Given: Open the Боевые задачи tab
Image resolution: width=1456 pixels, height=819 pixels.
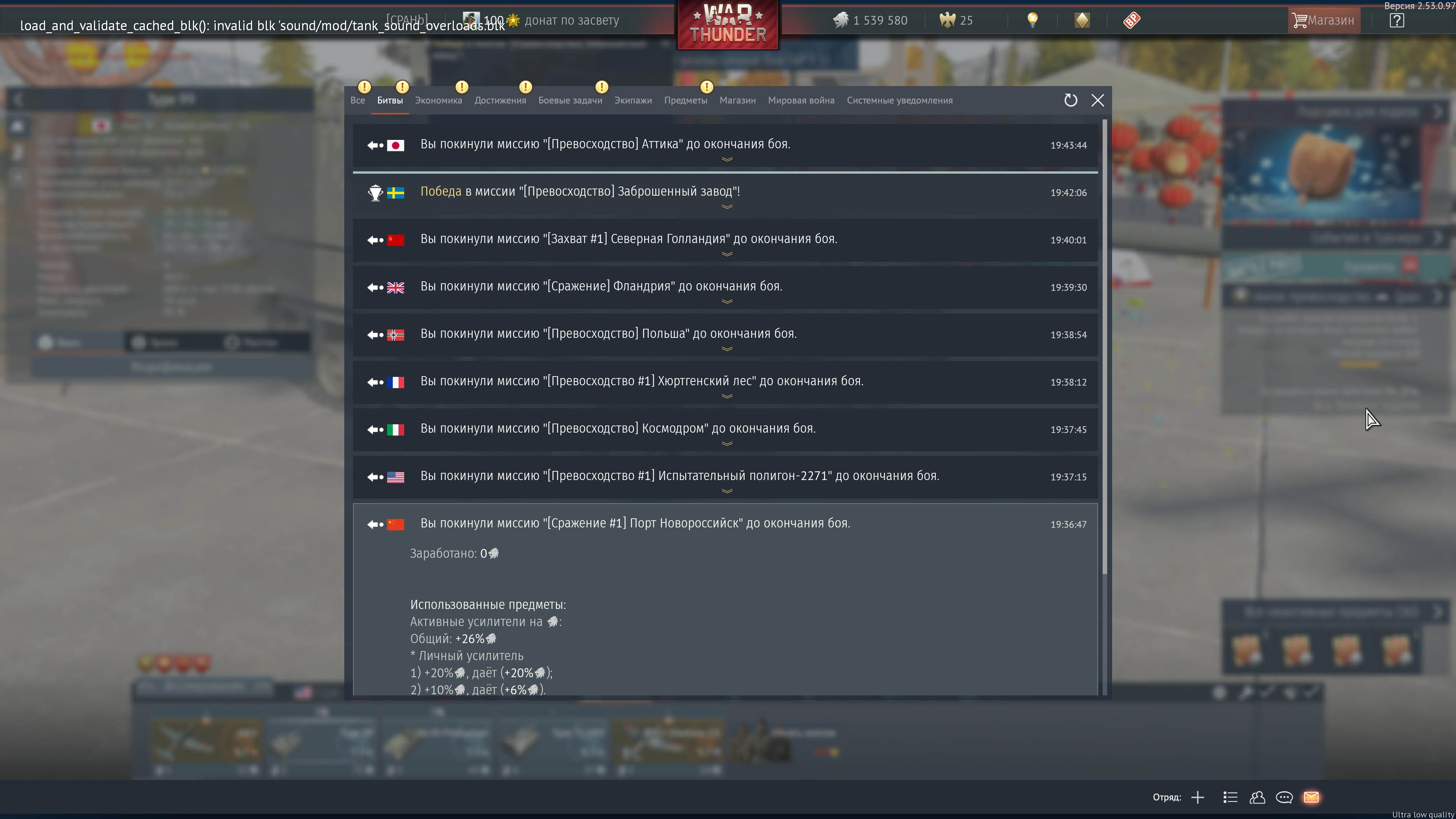Looking at the screenshot, I should [x=570, y=100].
